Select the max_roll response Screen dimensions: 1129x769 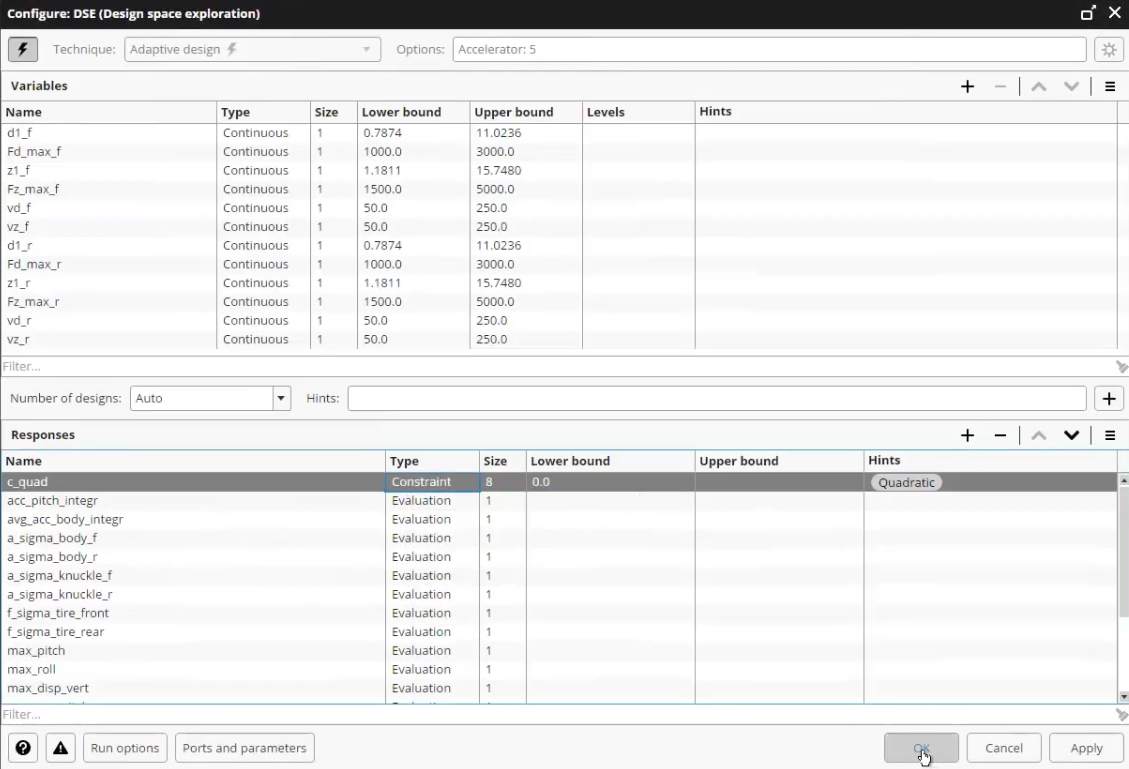31,669
